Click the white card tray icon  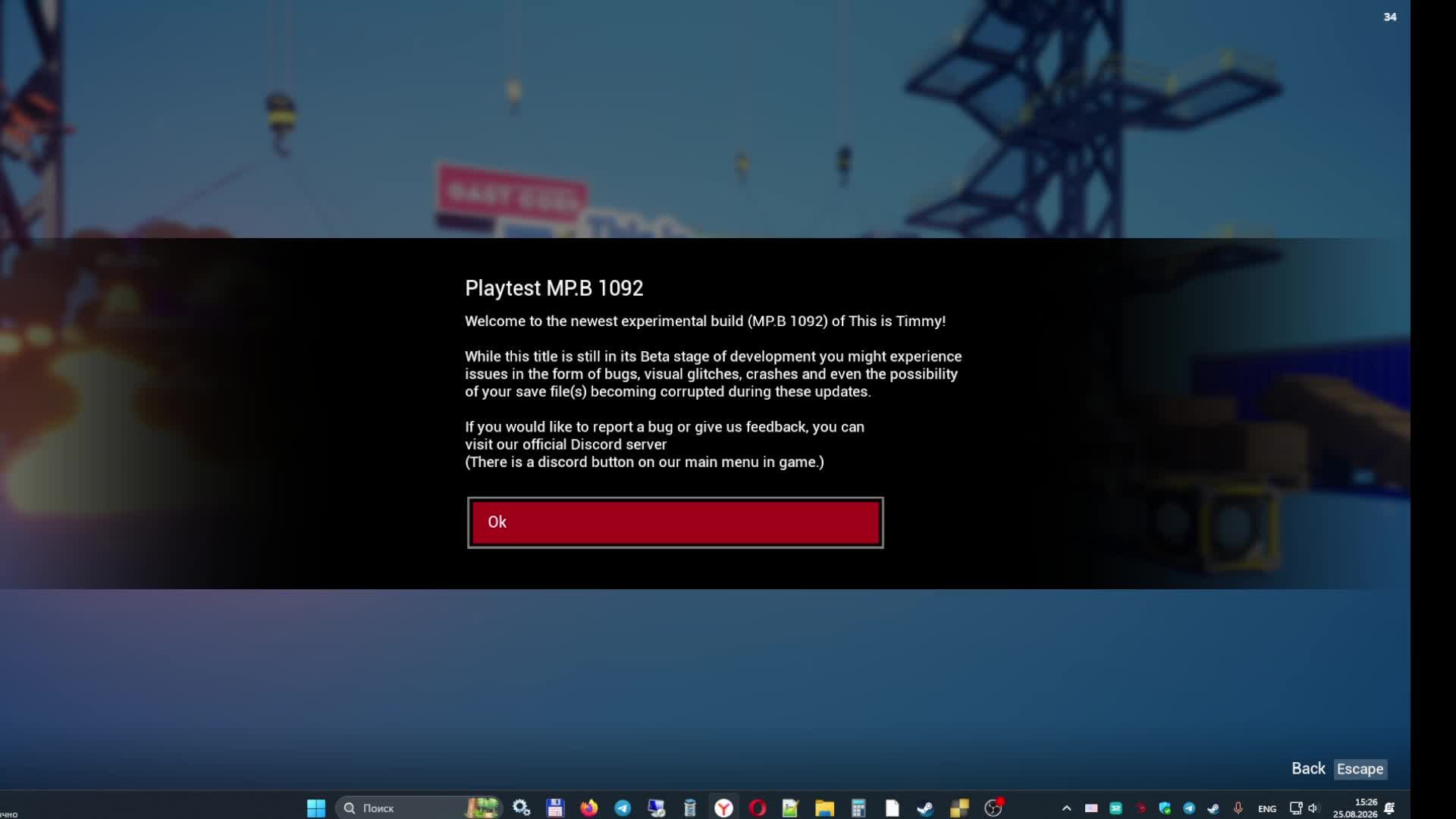point(1091,808)
